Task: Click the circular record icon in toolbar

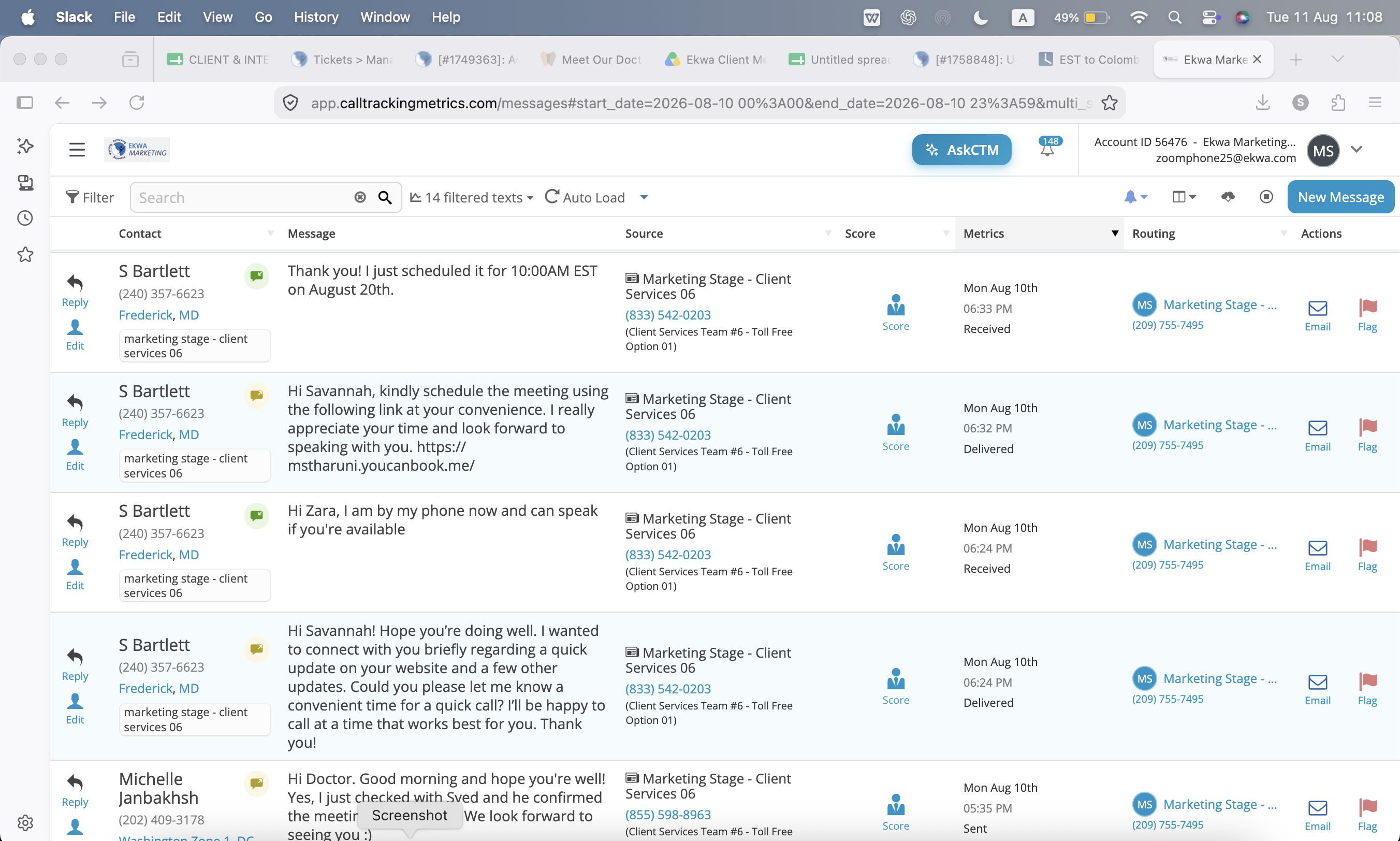Action: (x=1266, y=197)
